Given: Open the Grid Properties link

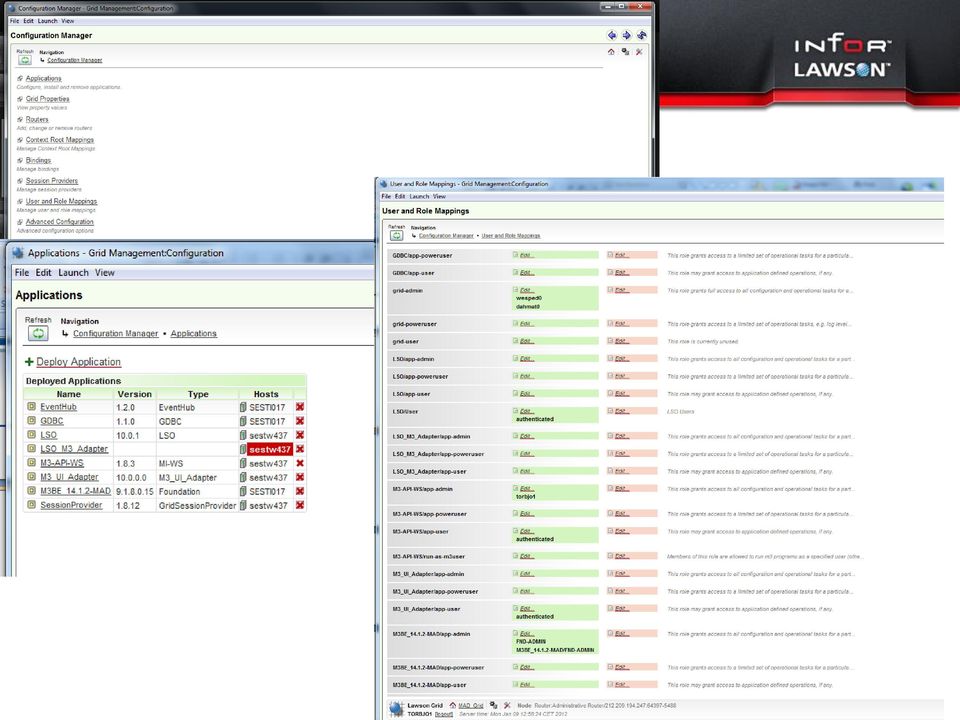Looking at the screenshot, I should 48,99.
